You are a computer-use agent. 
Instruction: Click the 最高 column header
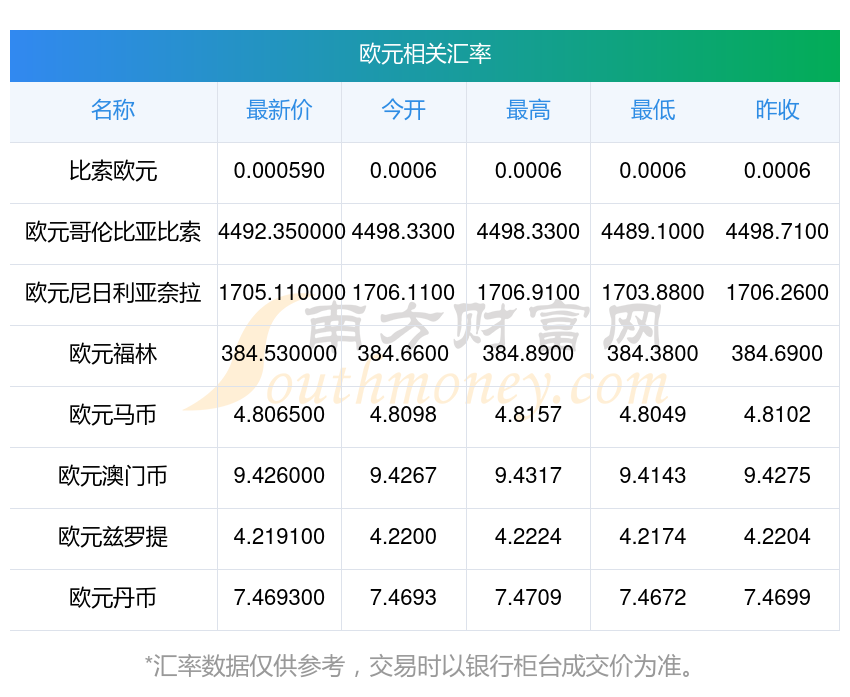528,110
